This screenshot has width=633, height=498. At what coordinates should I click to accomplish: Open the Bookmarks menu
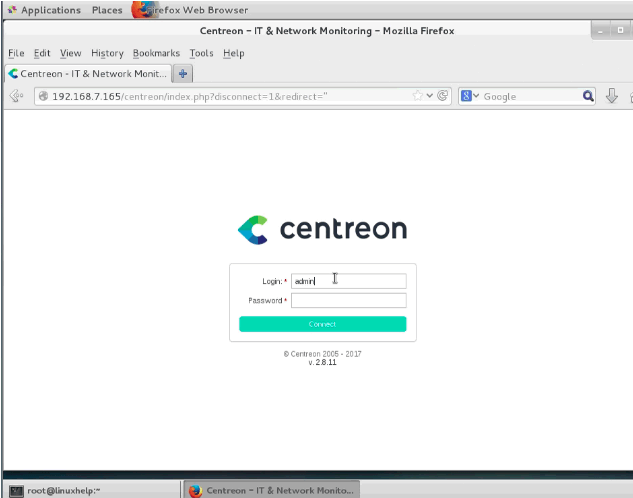(156, 53)
